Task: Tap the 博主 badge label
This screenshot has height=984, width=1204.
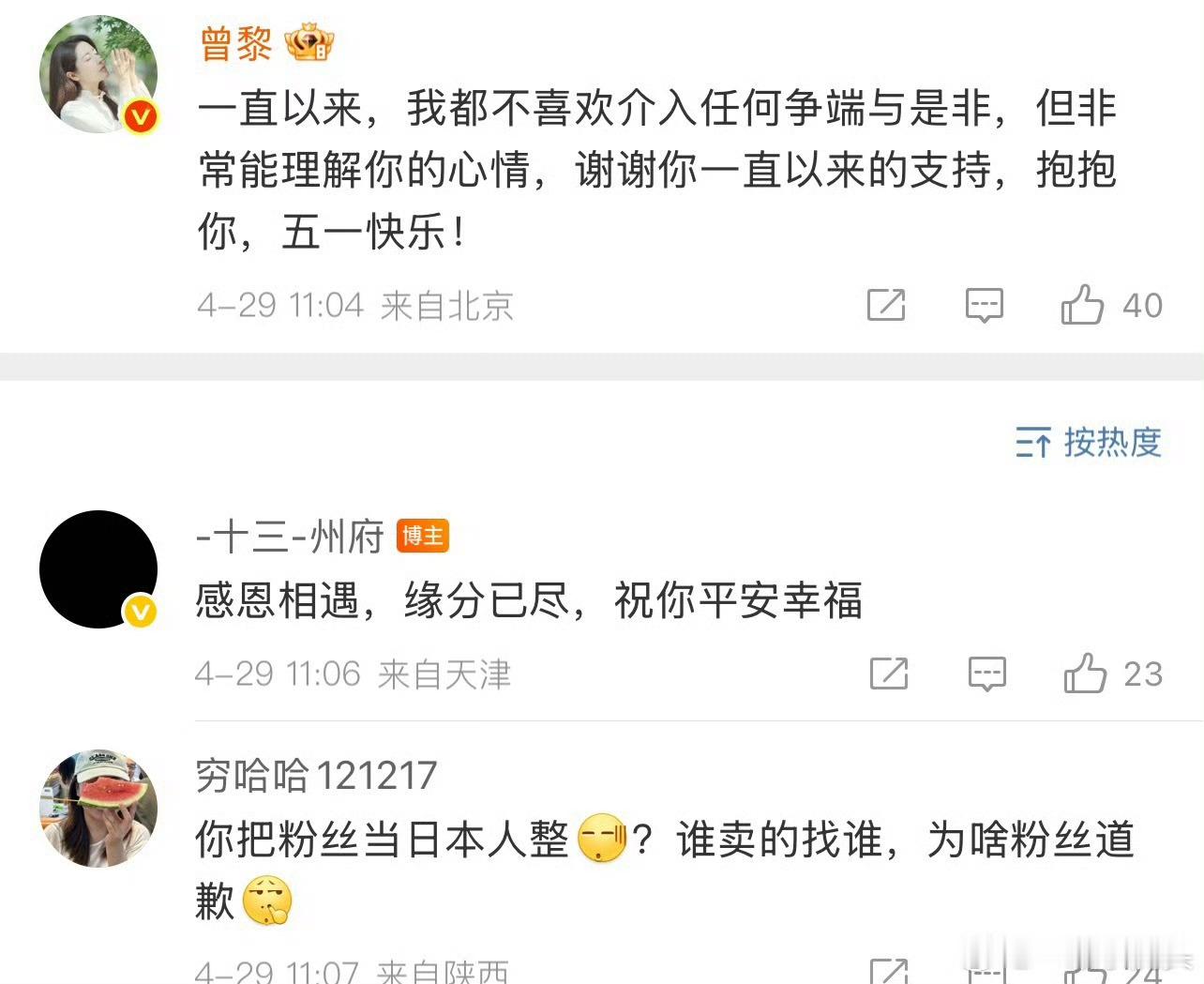Action: click(423, 536)
